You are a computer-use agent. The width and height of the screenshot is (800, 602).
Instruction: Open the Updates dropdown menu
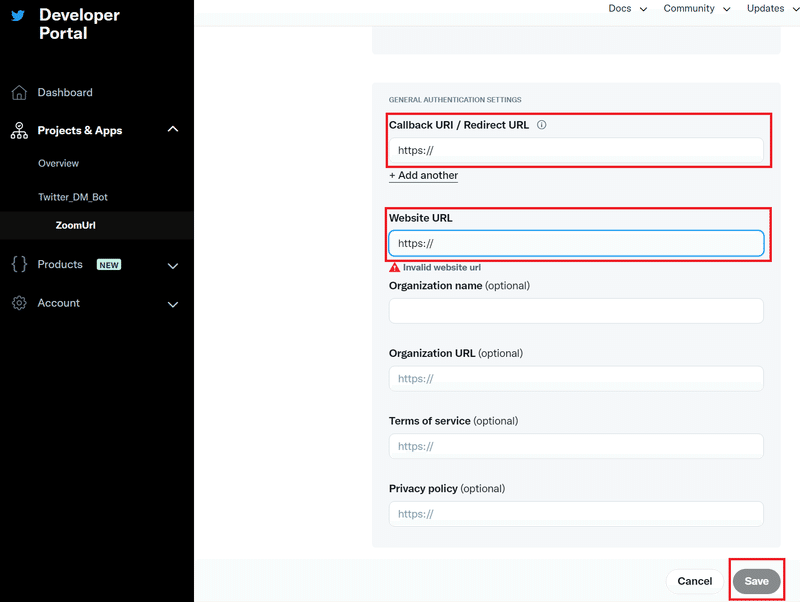[772, 8]
